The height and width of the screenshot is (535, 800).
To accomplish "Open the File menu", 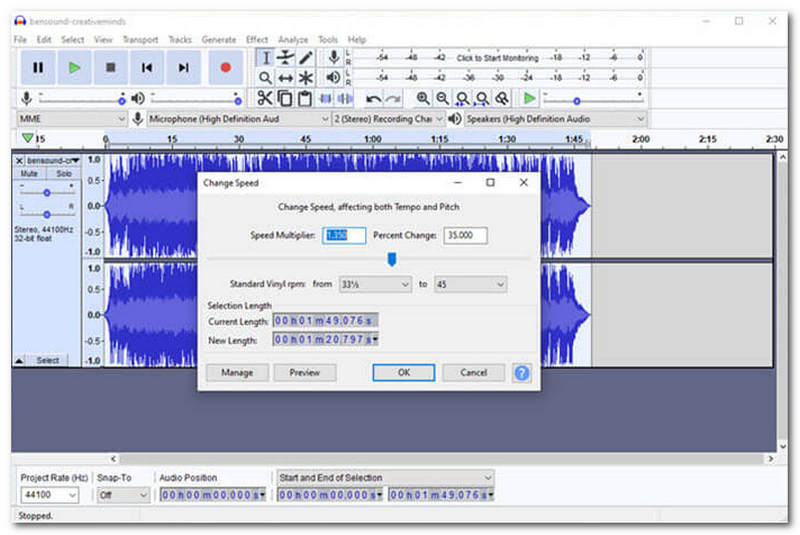I will pos(20,39).
